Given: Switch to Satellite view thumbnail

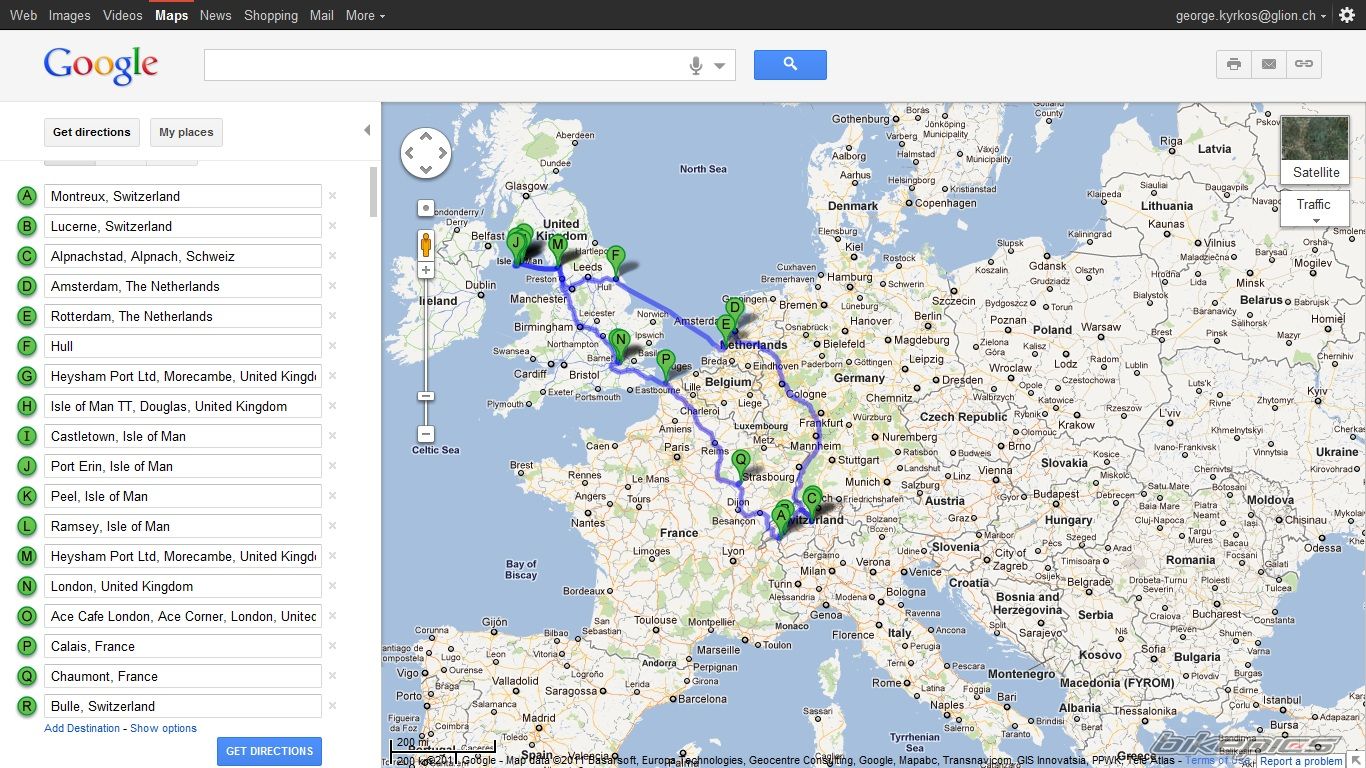Looking at the screenshot, I should tap(1315, 149).
